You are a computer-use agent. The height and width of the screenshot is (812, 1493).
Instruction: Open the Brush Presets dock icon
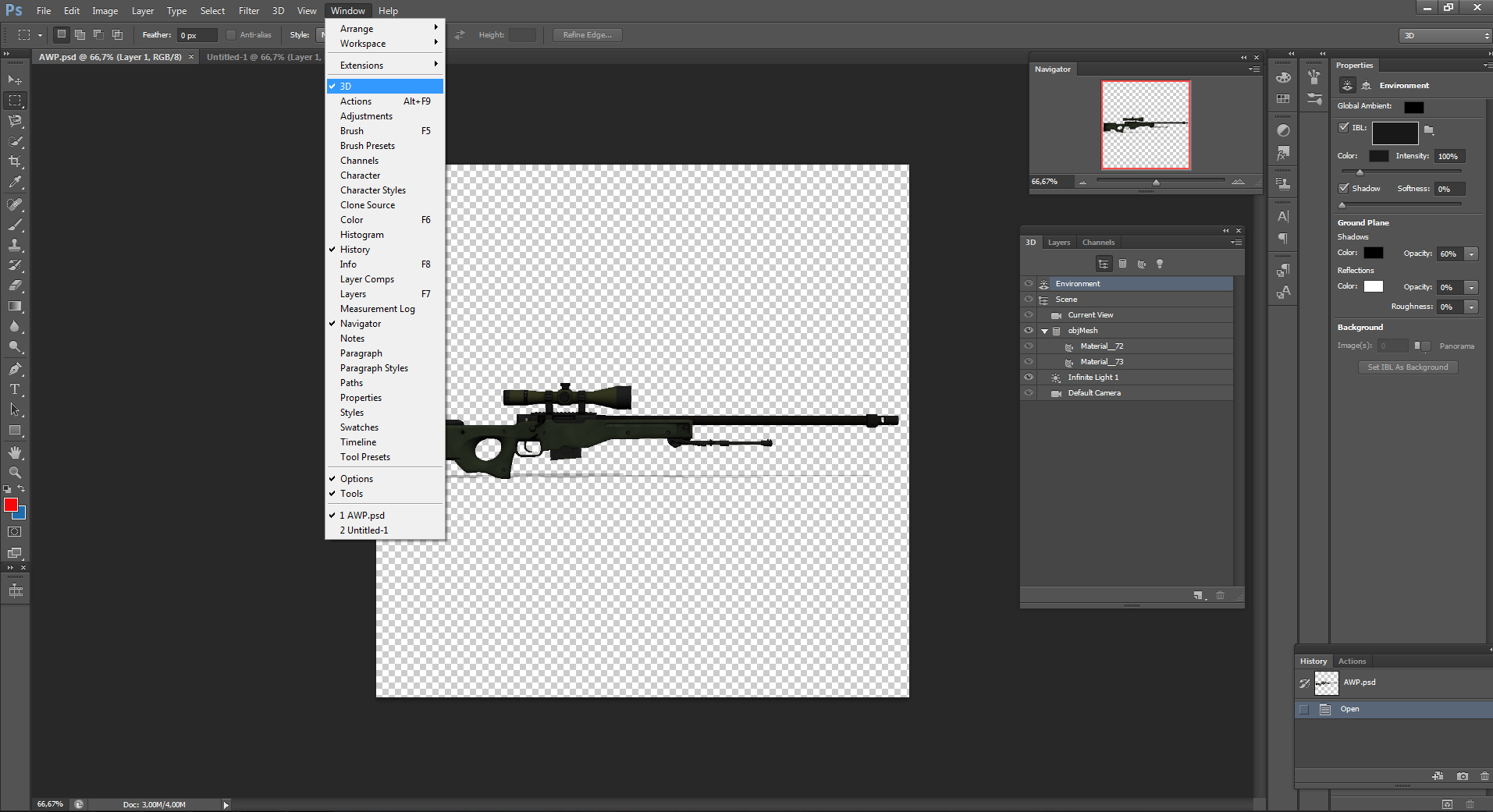(x=1314, y=99)
